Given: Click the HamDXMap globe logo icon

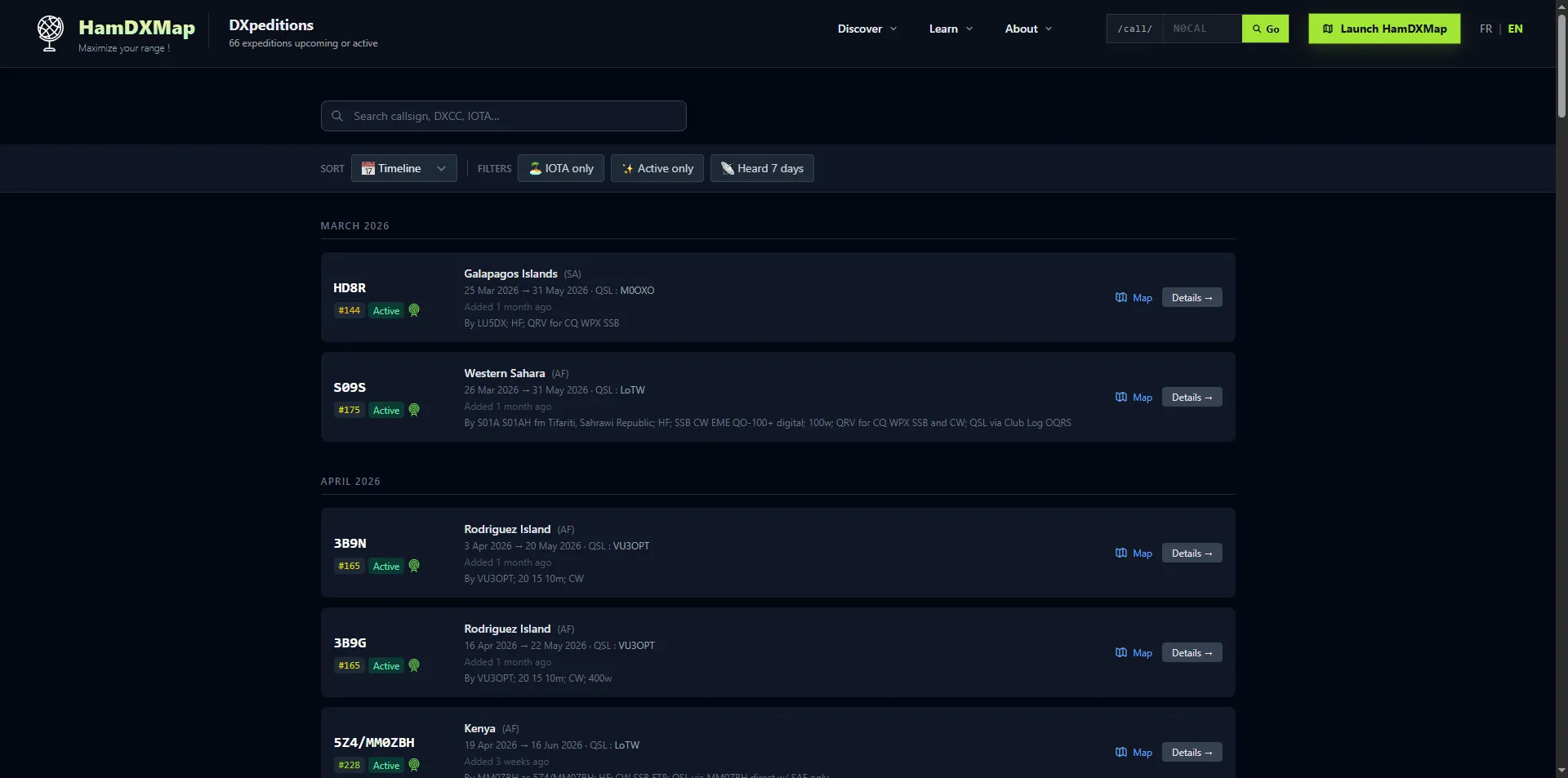Looking at the screenshot, I should (50, 33).
